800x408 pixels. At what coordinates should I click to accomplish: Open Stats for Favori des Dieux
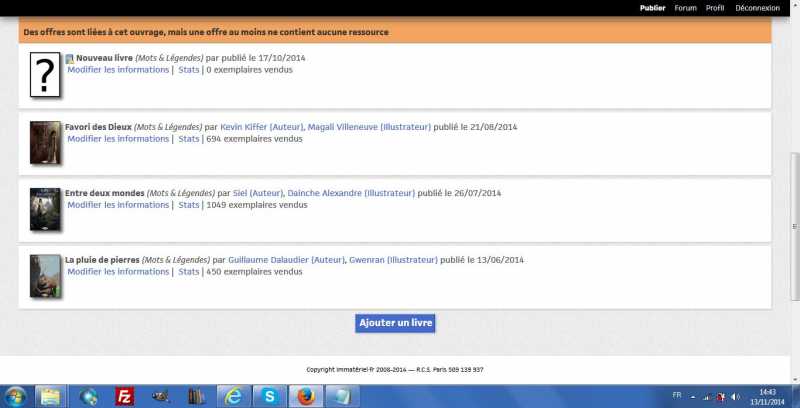coord(188,139)
